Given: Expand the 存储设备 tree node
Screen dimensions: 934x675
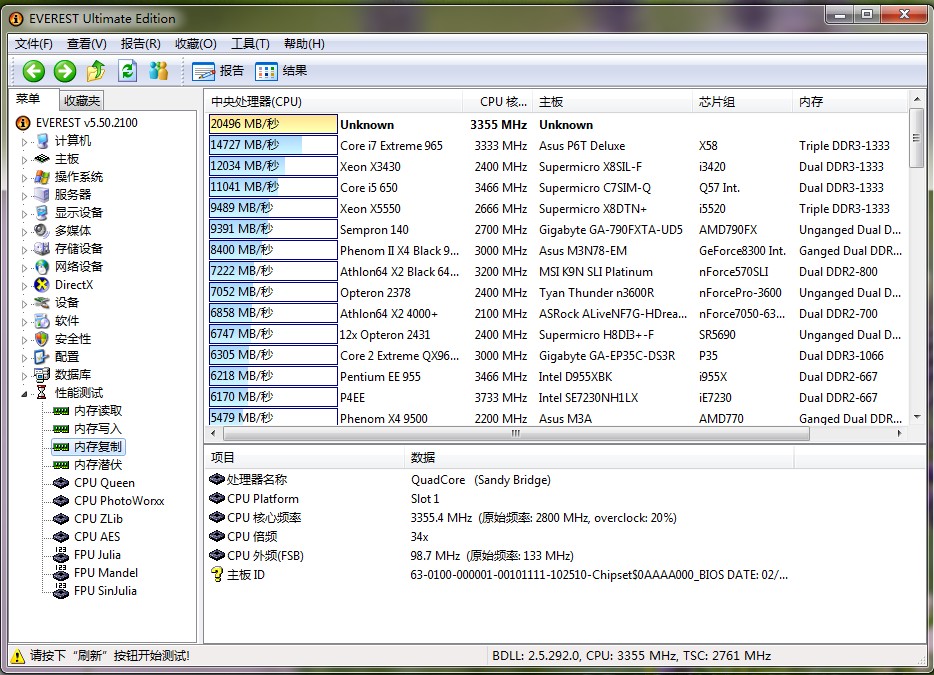Looking at the screenshot, I should tap(24, 250).
